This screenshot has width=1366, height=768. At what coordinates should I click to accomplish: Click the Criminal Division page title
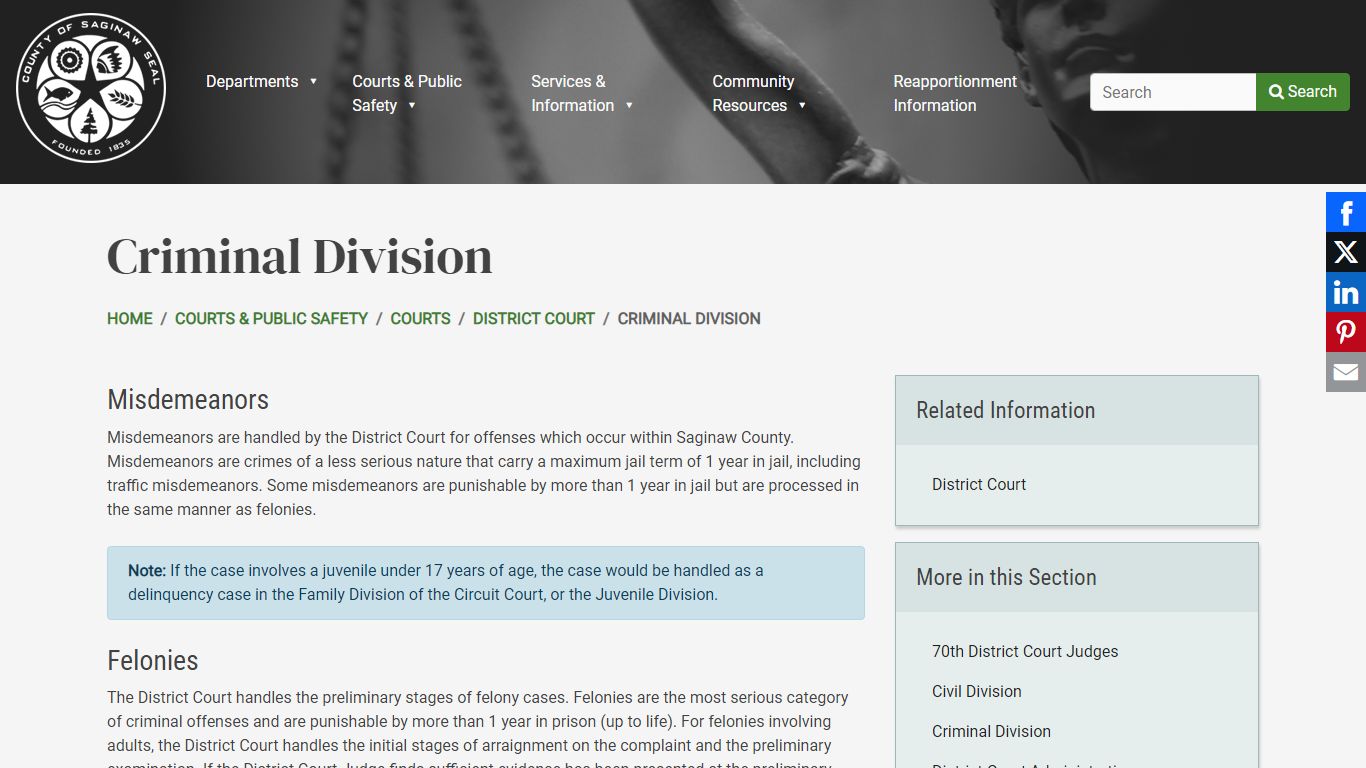(x=300, y=256)
